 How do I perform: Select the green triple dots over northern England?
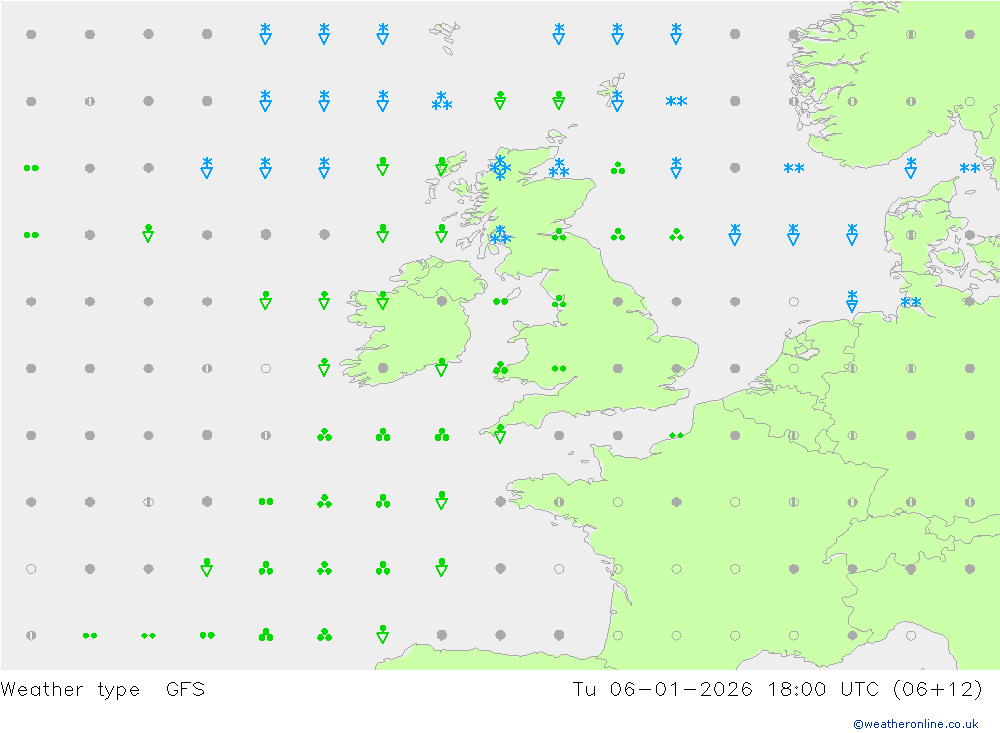(x=559, y=301)
